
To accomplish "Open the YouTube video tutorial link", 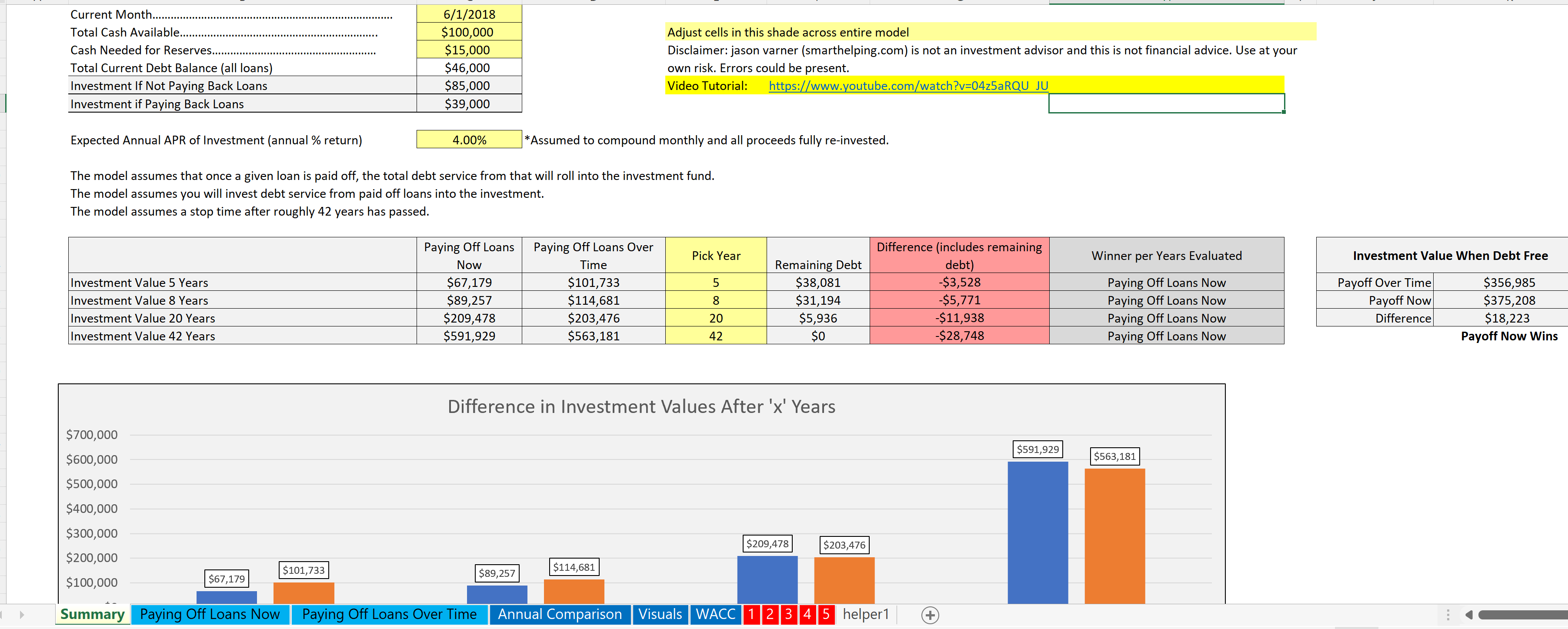I will 908,86.
